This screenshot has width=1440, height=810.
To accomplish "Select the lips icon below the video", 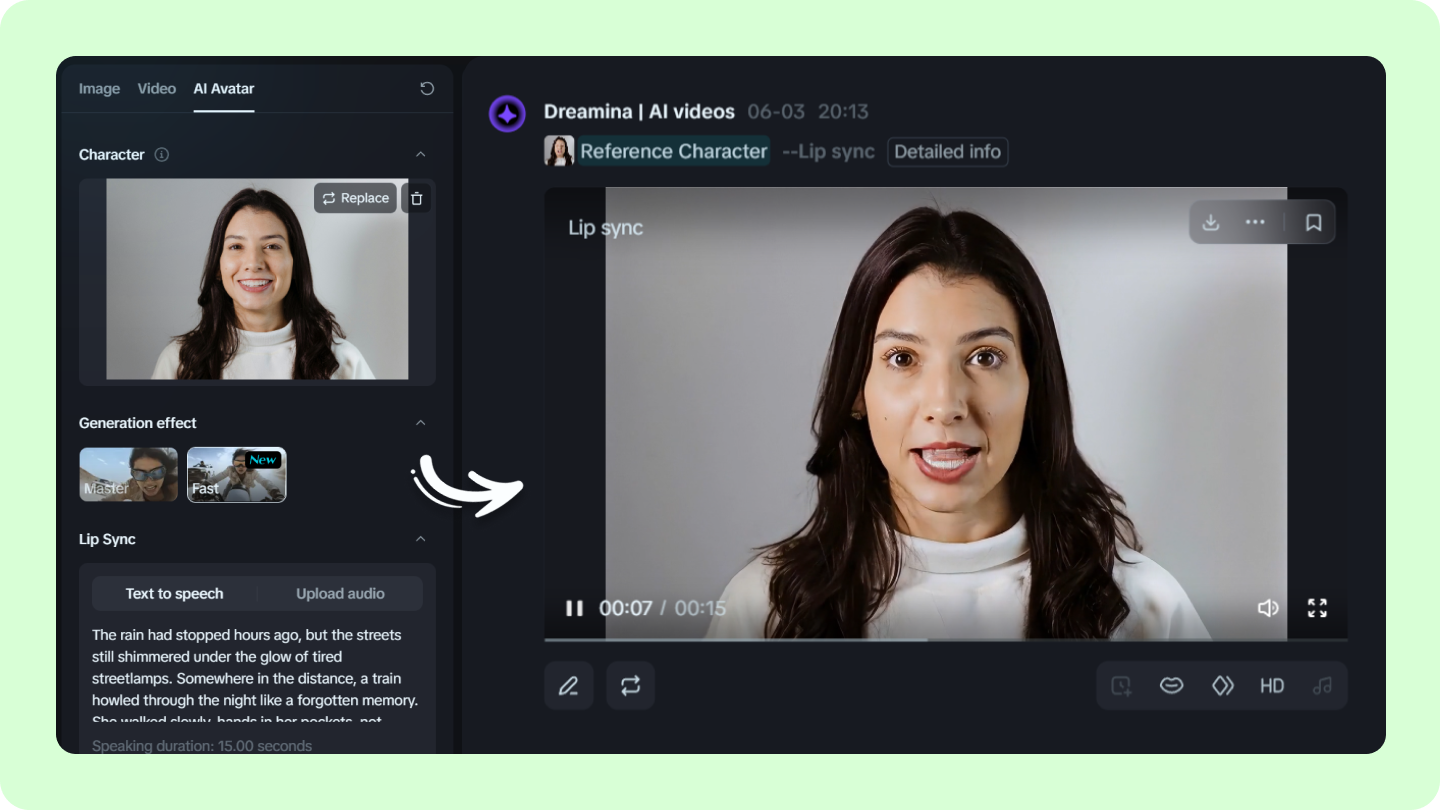I will click(x=1171, y=685).
